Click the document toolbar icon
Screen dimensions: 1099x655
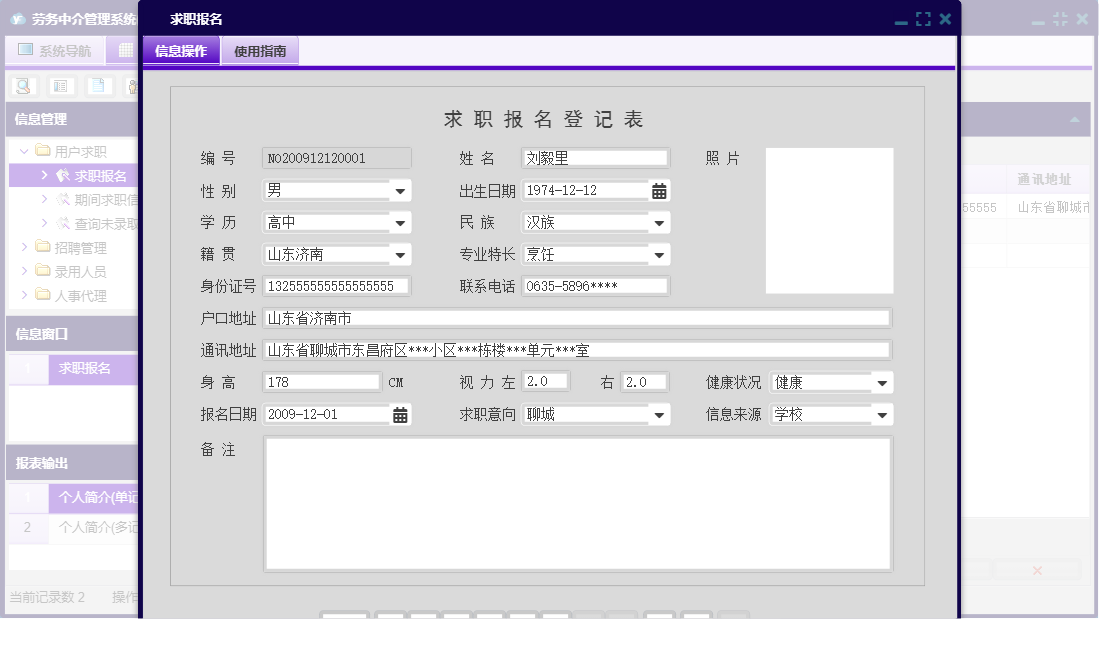(97, 86)
